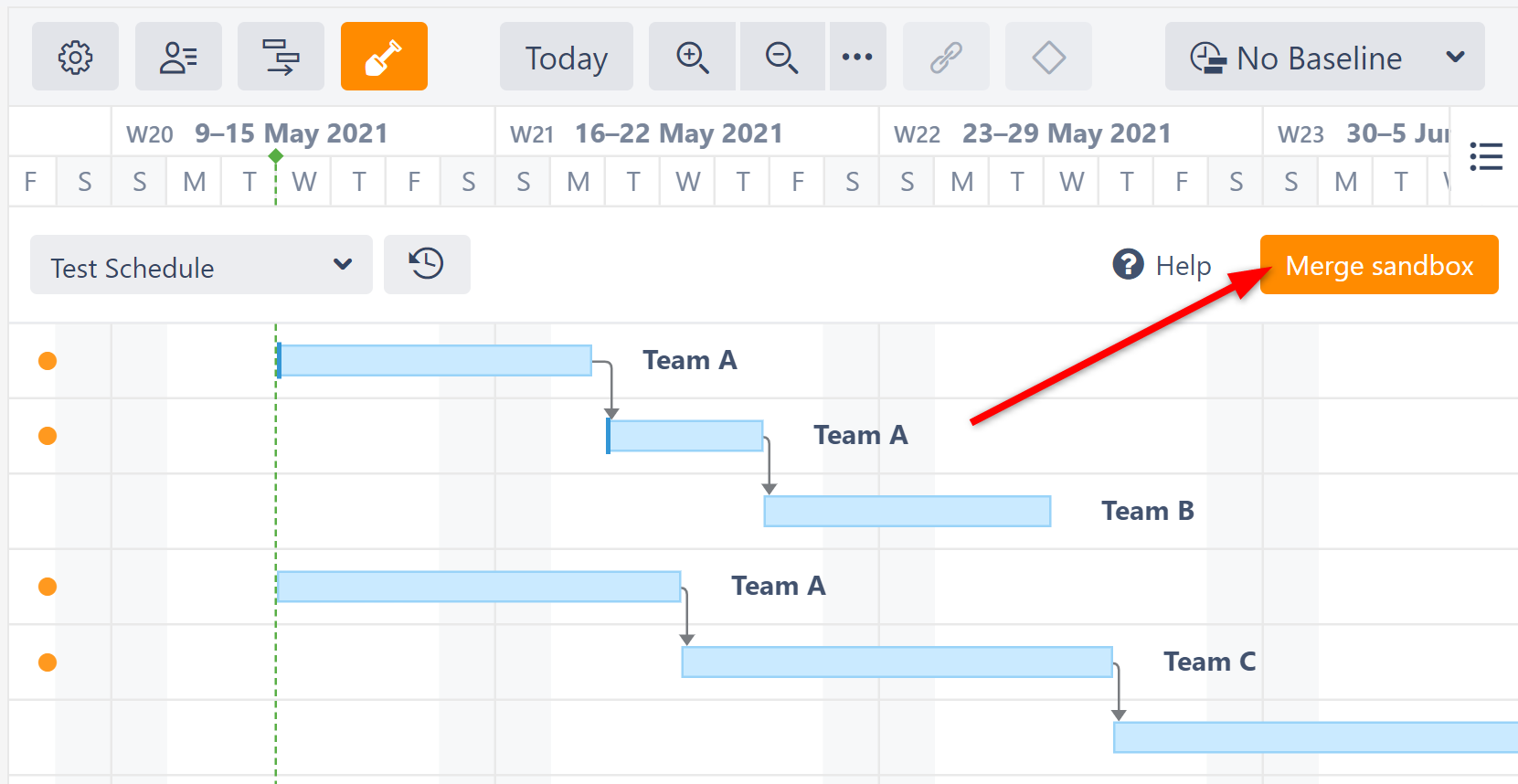Image resolution: width=1518 pixels, height=784 pixels.
Task: Select the Team B task bar
Action: coord(907,511)
